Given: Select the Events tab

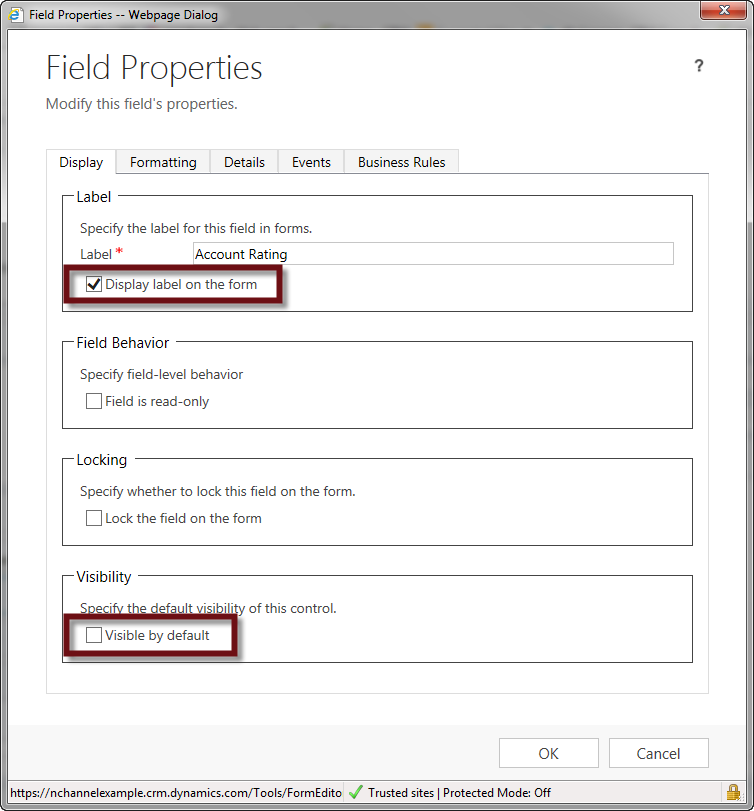Looking at the screenshot, I should pos(311,162).
